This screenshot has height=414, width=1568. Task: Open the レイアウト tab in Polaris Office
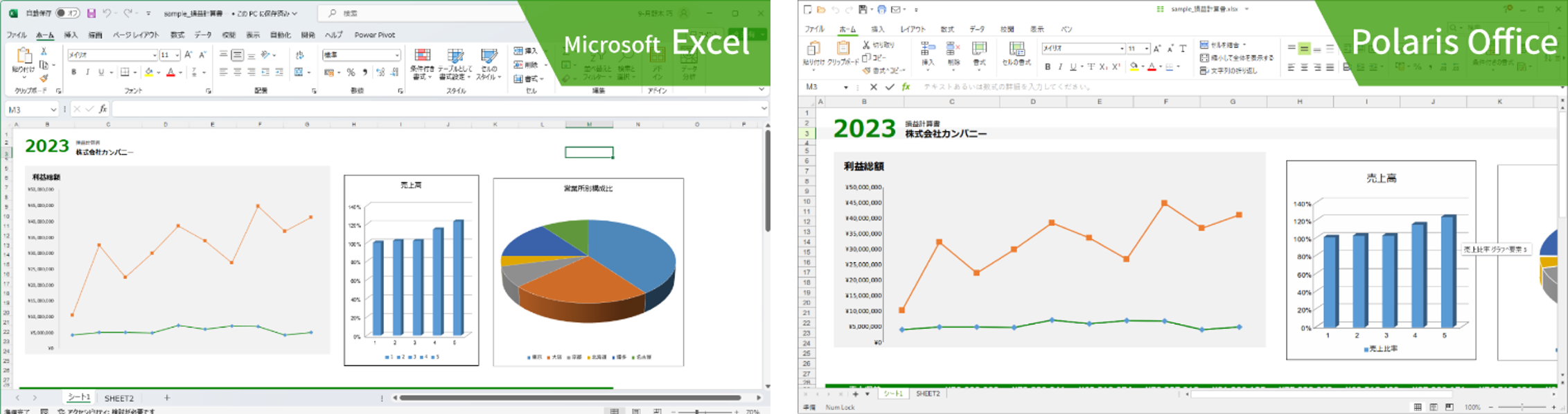point(913,29)
